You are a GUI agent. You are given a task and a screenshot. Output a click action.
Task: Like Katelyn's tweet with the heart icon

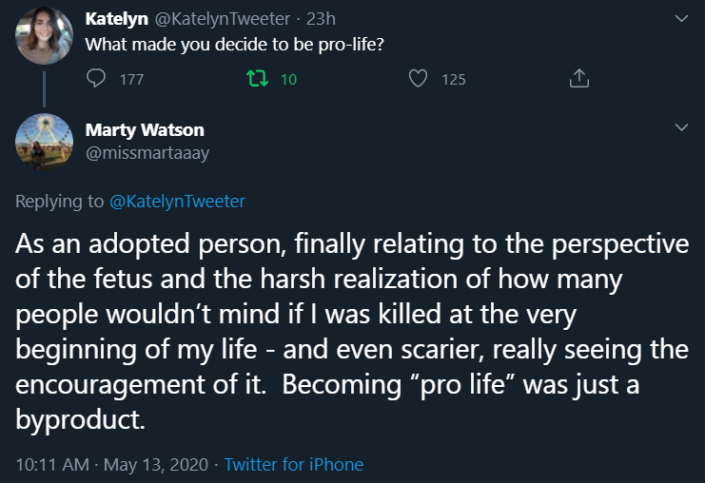[x=419, y=79]
